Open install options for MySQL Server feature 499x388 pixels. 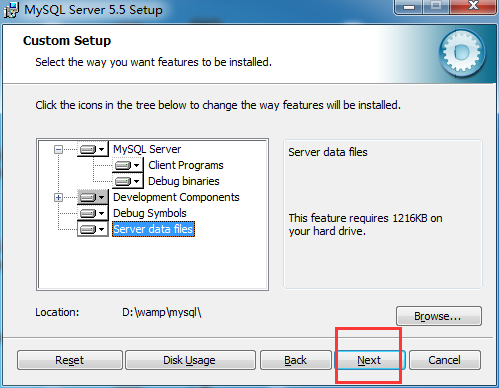pyautogui.click(x=93, y=149)
